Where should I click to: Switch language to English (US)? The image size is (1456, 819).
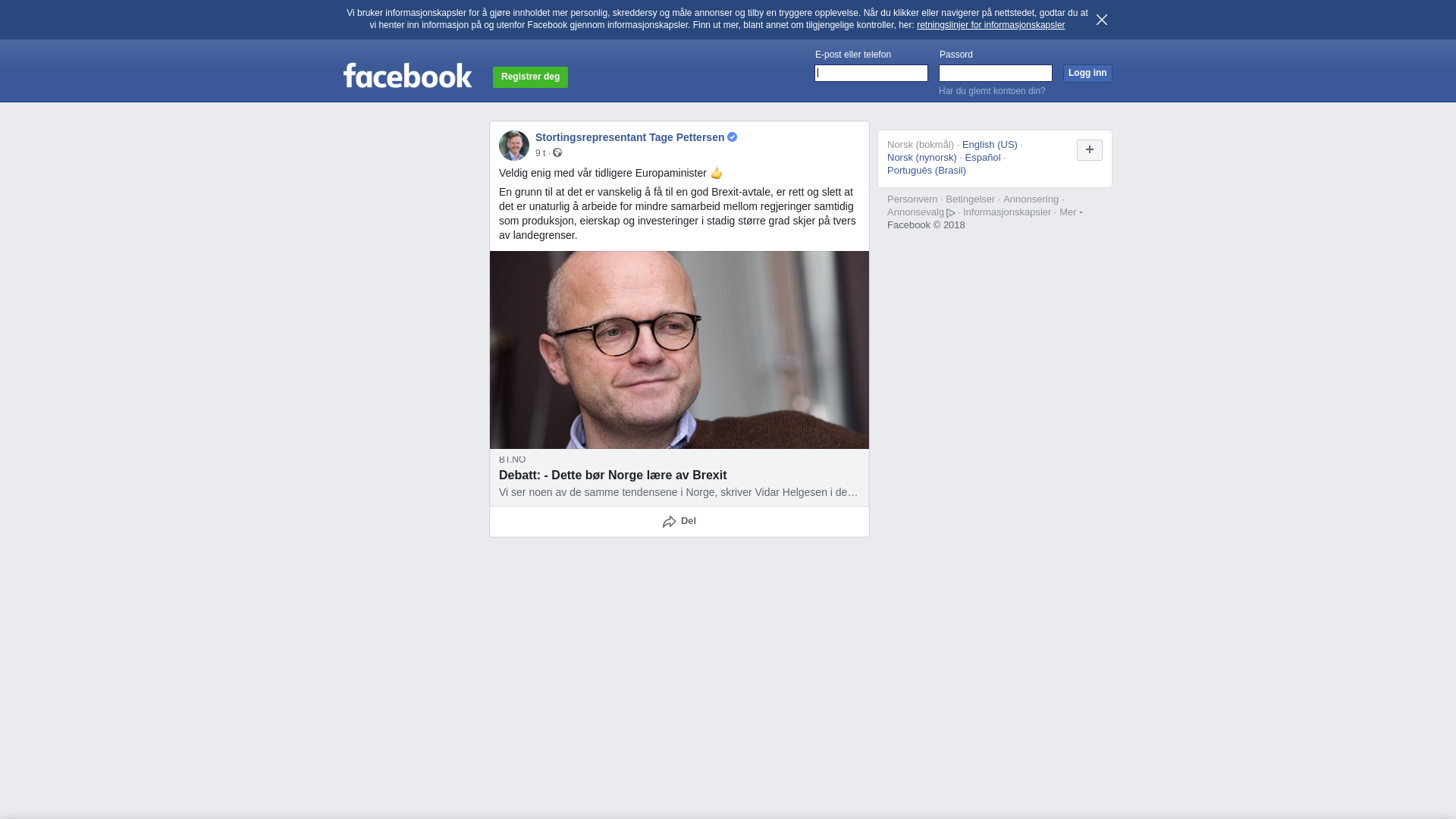990,145
